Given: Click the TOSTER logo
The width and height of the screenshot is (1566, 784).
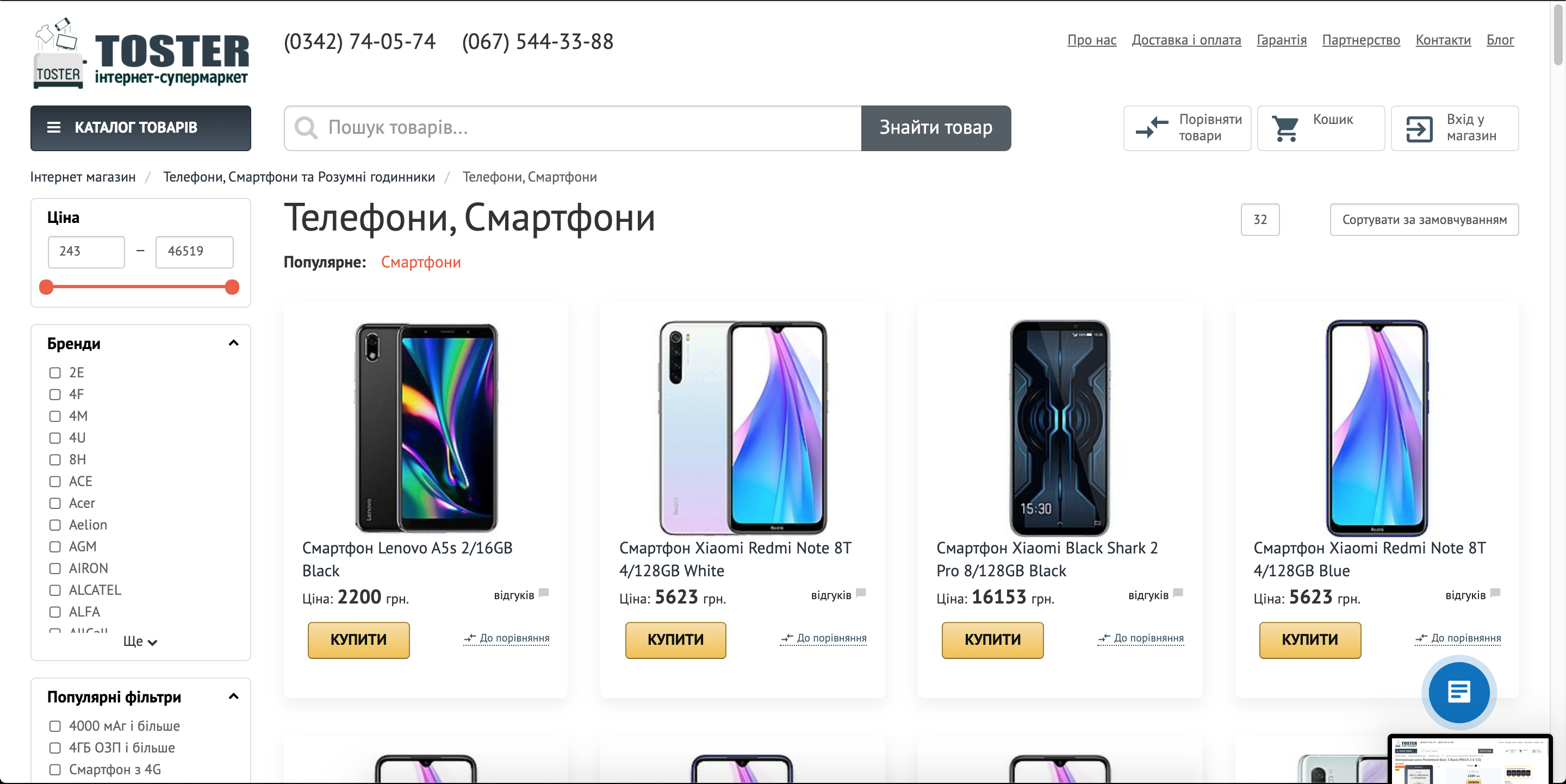Looking at the screenshot, I should point(141,54).
